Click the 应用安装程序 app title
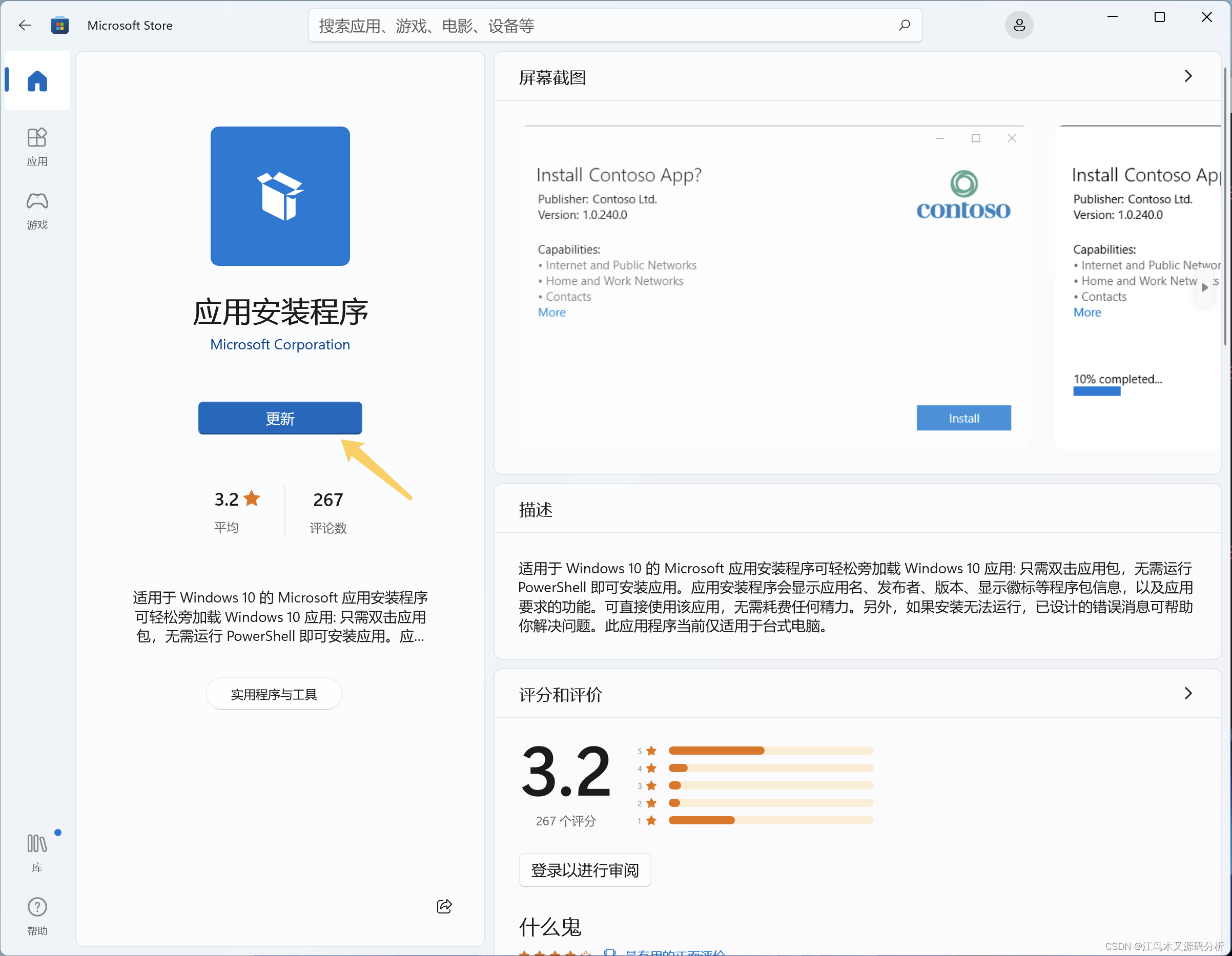Image resolution: width=1232 pixels, height=956 pixels. pos(280,312)
